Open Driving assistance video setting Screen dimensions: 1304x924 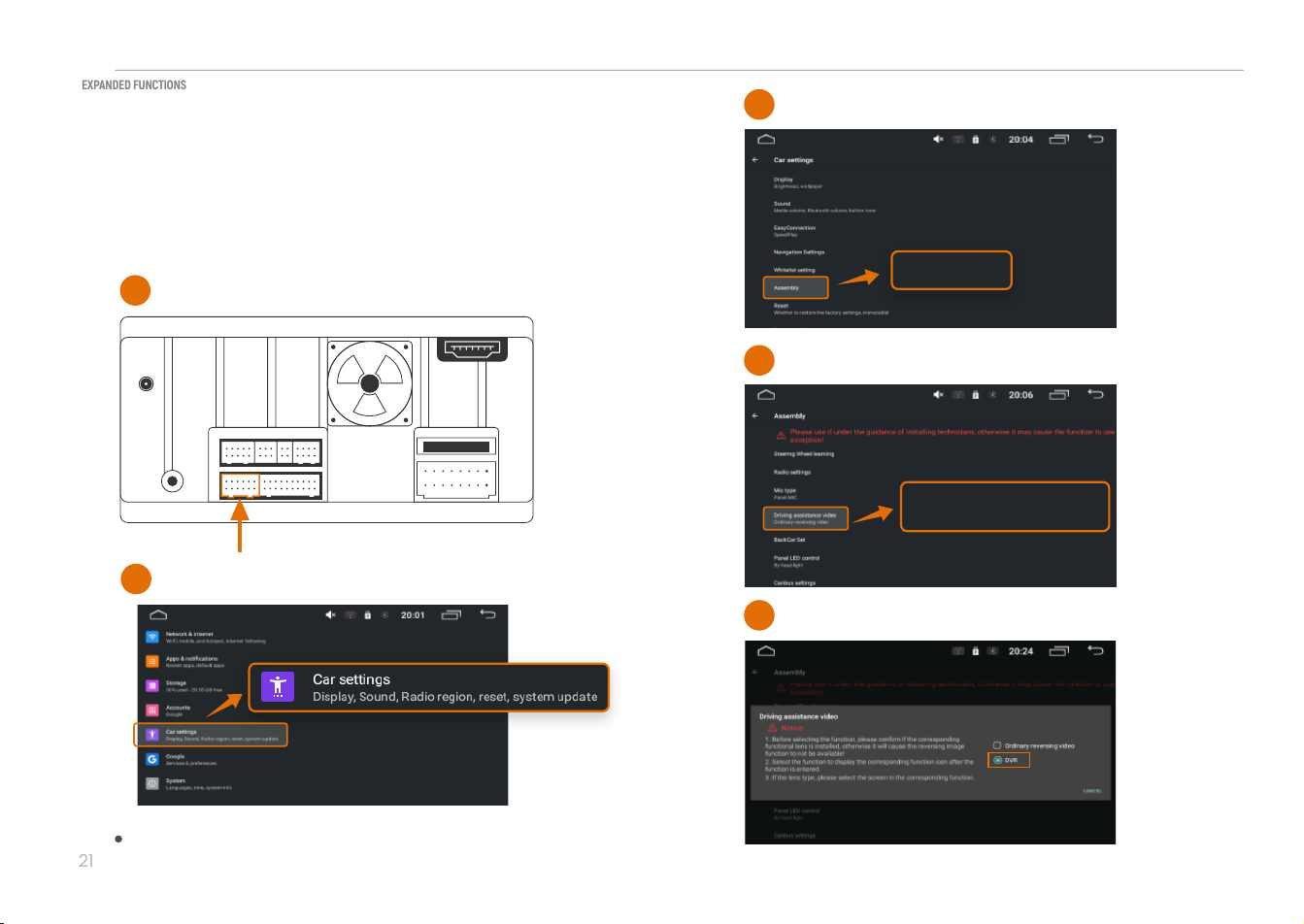(x=805, y=518)
